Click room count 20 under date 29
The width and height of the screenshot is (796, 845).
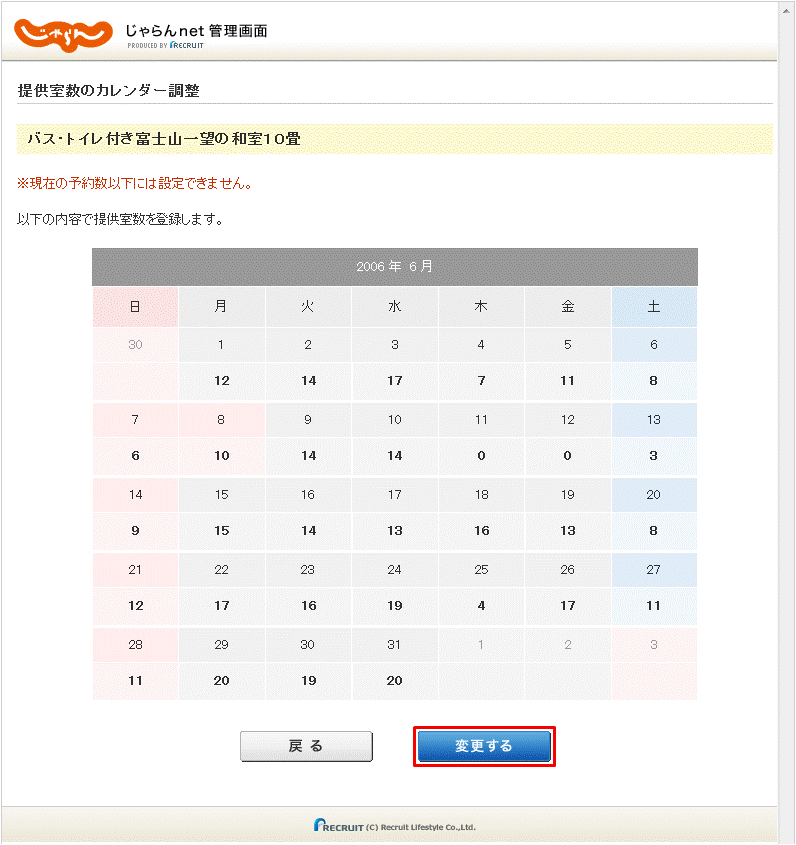(222, 681)
